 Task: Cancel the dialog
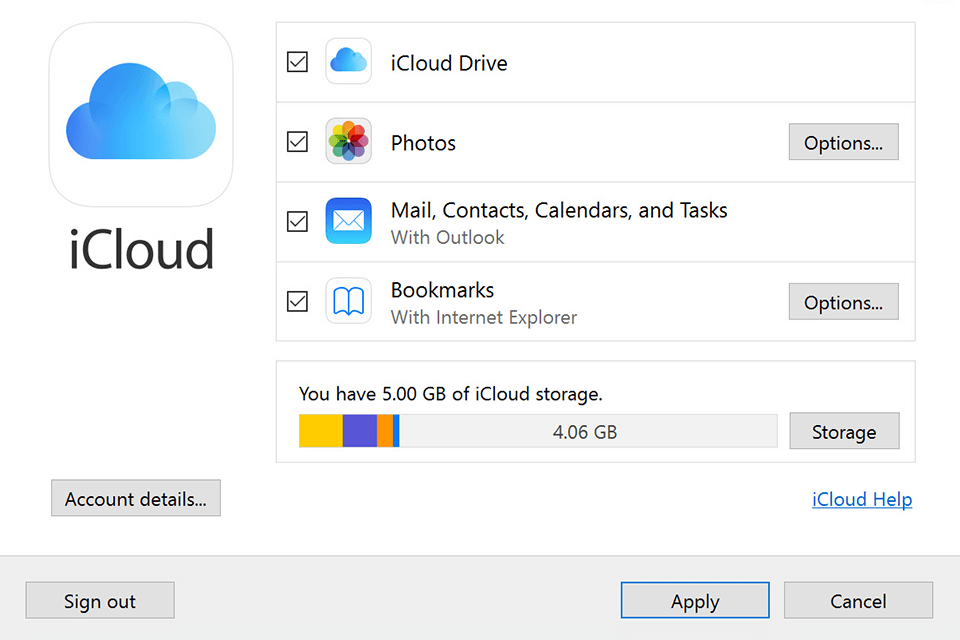[858, 601]
